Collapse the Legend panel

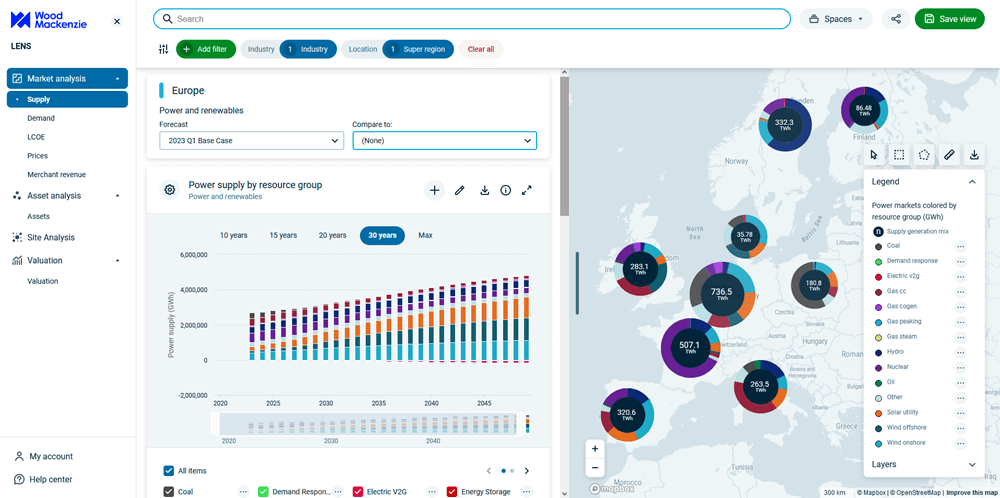(x=972, y=182)
